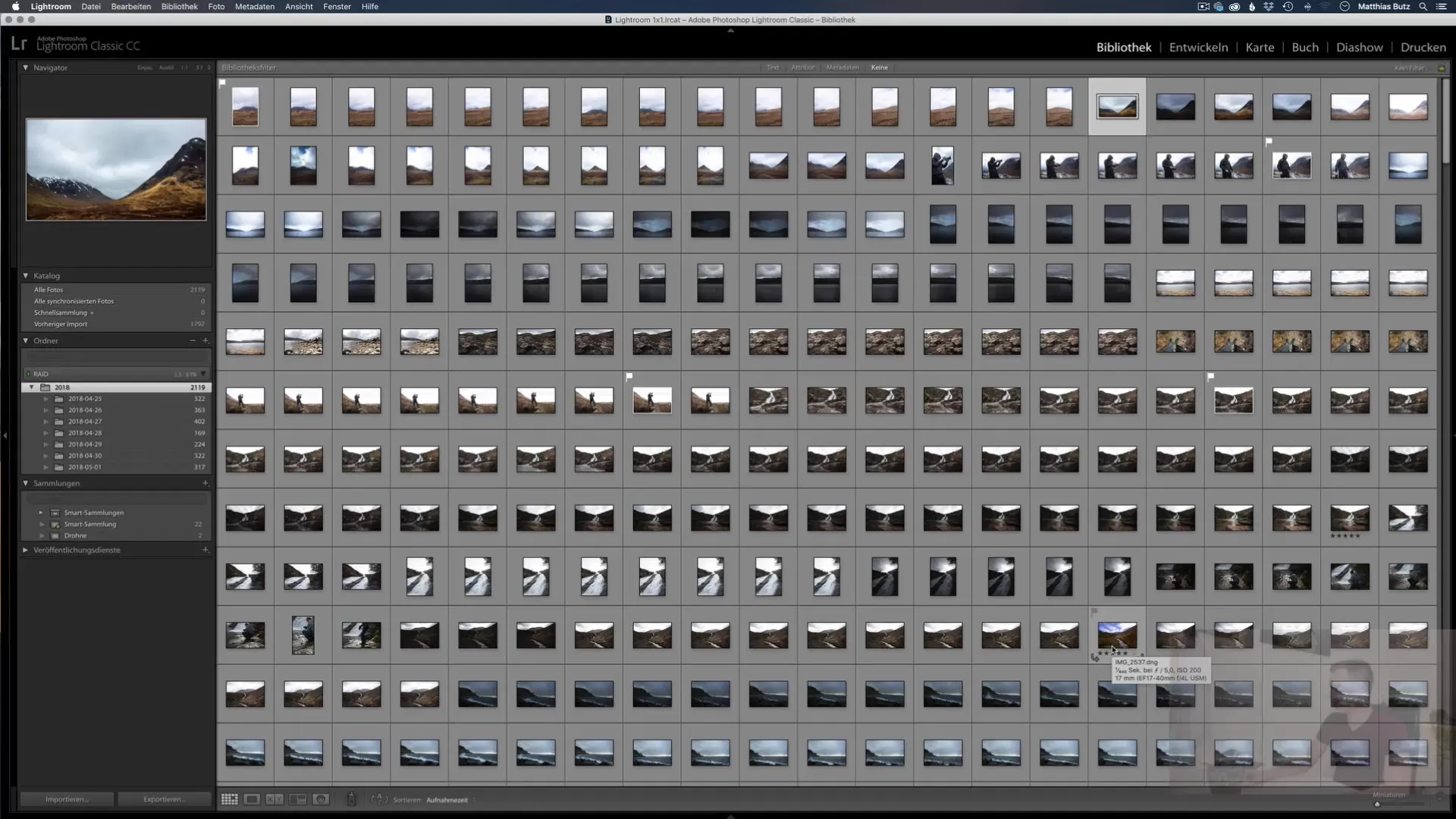Image resolution: width=1456 pixels, height=819 pixels.
Task: Click the Smart-Sammlung collection icon
Action: (55, 524)
